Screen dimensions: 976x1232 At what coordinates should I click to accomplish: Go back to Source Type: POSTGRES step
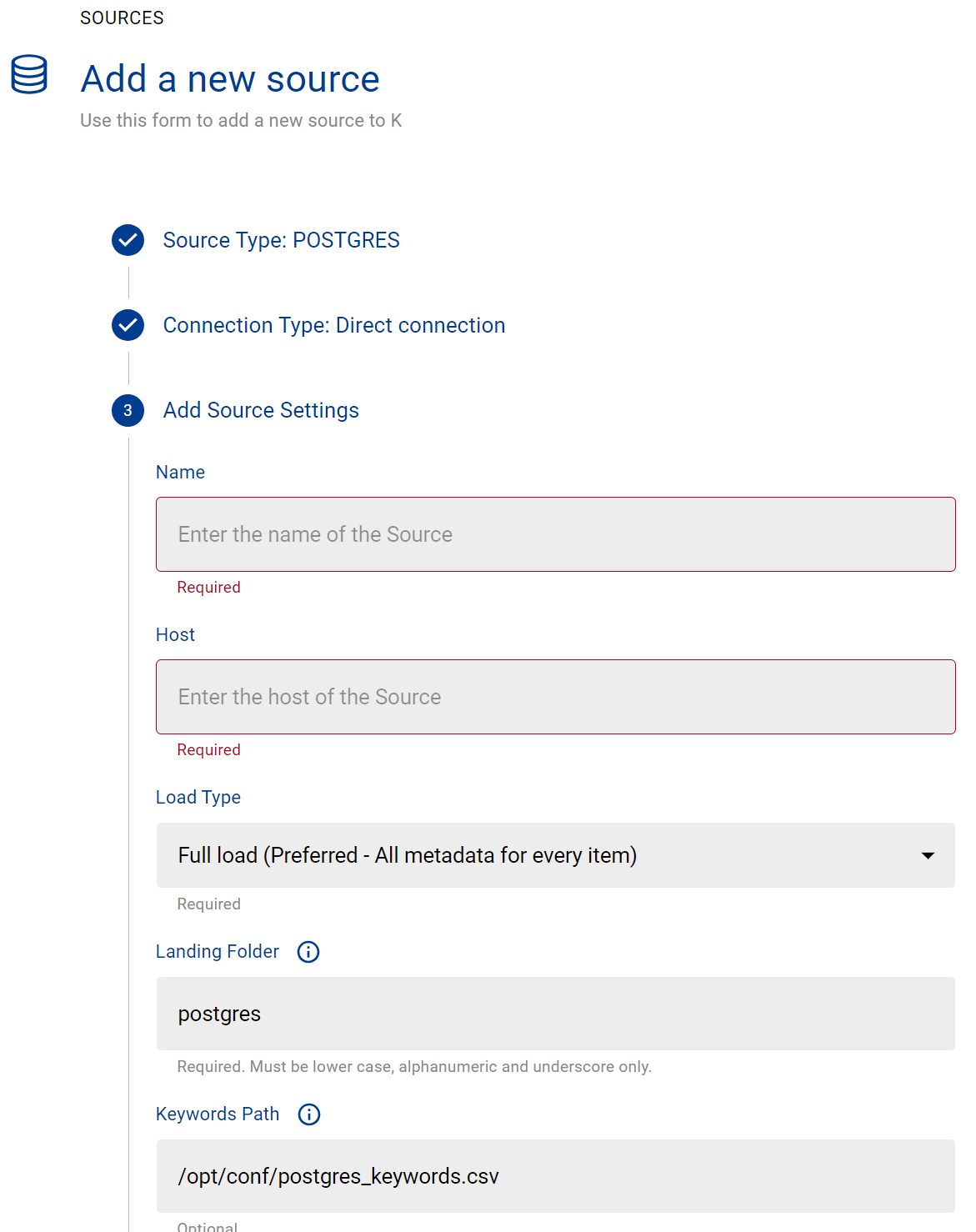pos(281,240)
